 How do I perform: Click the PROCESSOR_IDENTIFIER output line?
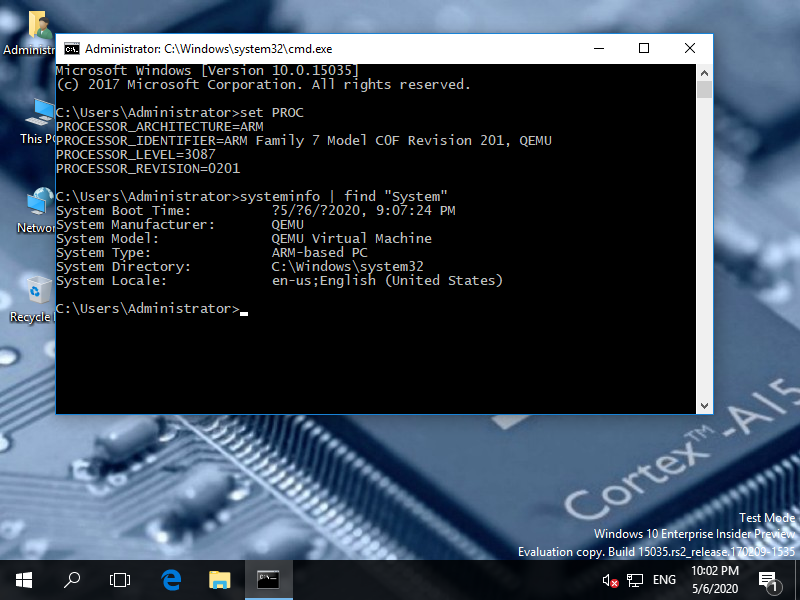pos(304,141)
